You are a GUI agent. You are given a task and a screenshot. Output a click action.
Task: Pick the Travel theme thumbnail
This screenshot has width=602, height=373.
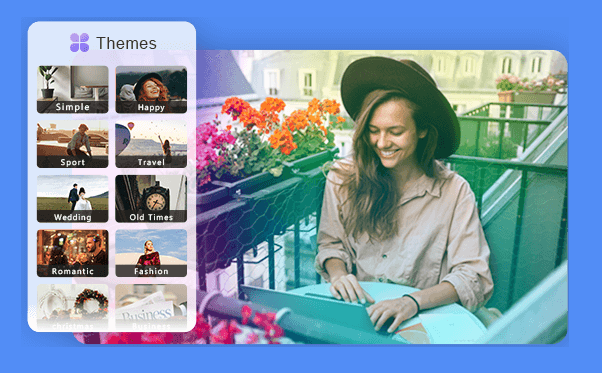pyautogui.click(x=151, y=144)
